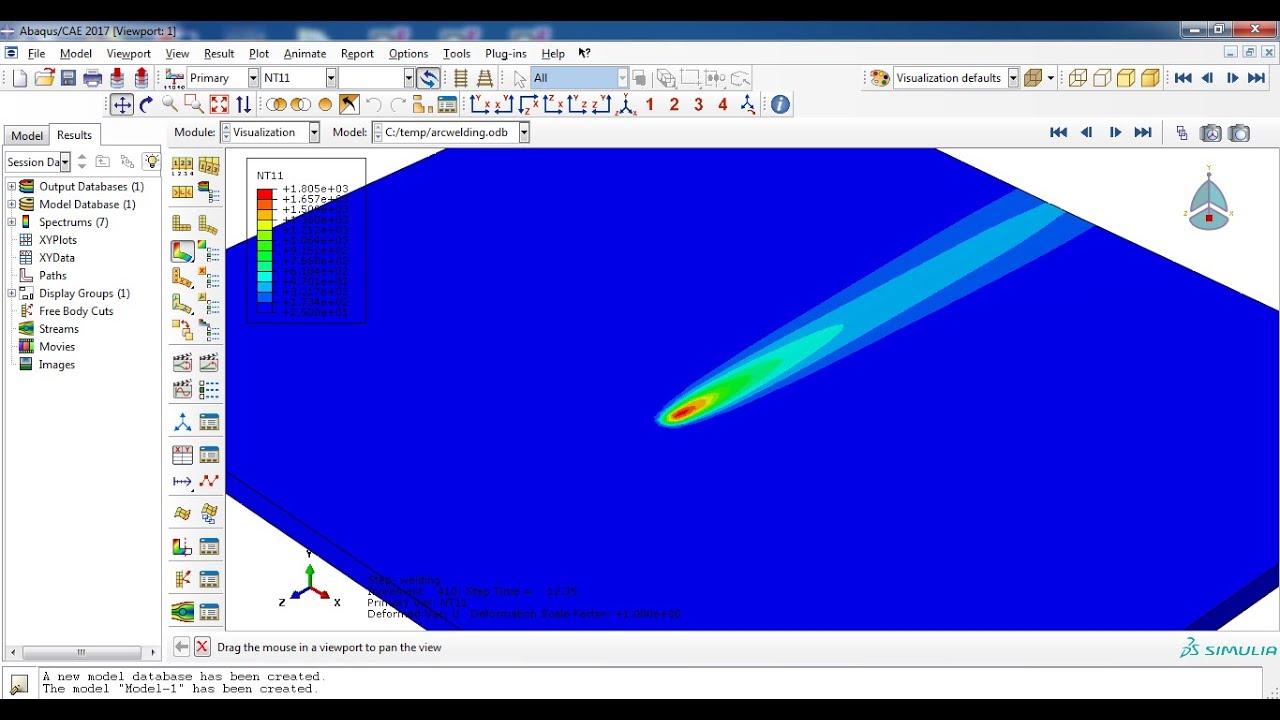This screenshot has height=720, width=1280.
Task: Open the Session Data dropdown
Action: (x=65, y=162)
